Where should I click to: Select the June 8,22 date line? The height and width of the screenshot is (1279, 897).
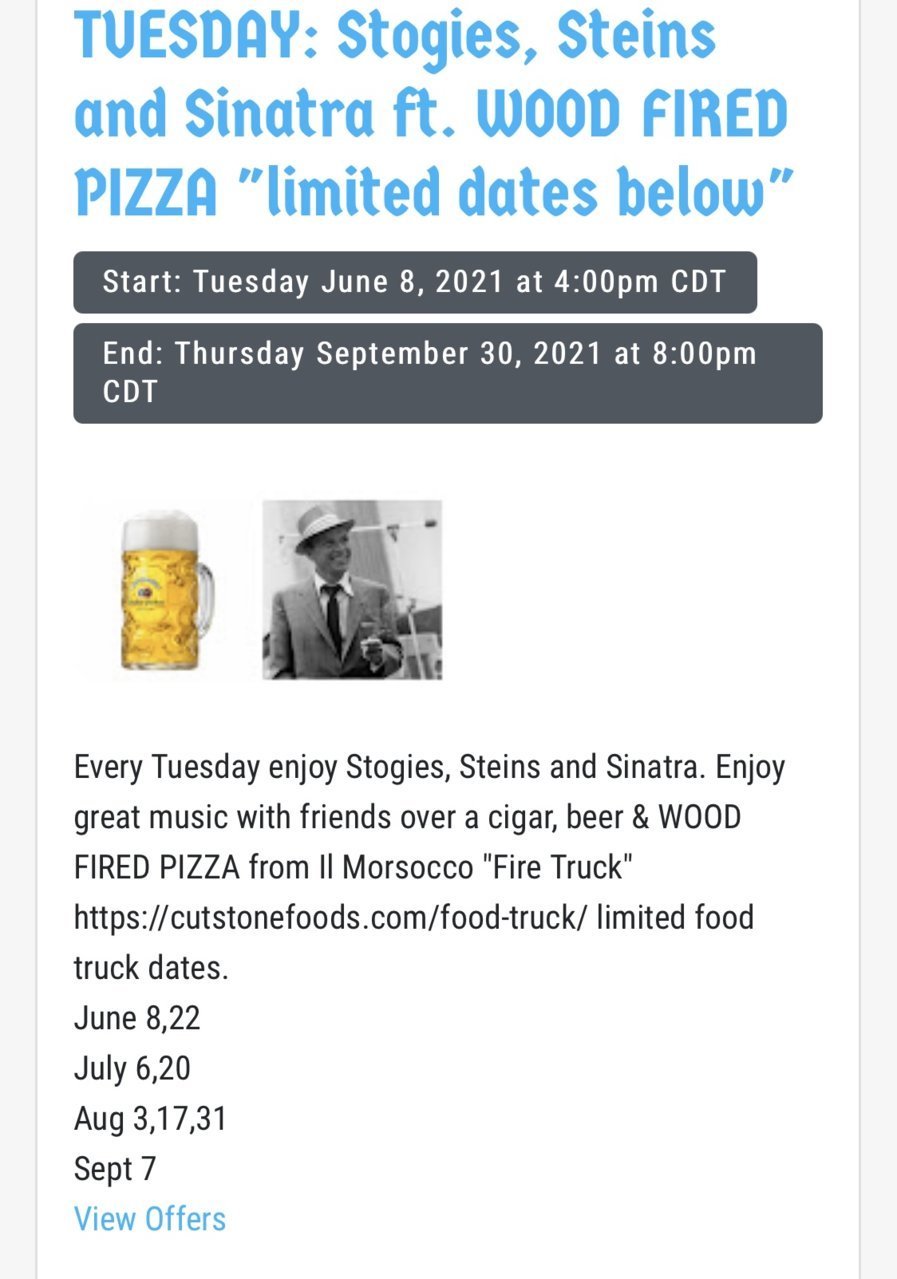[137, 1018]
